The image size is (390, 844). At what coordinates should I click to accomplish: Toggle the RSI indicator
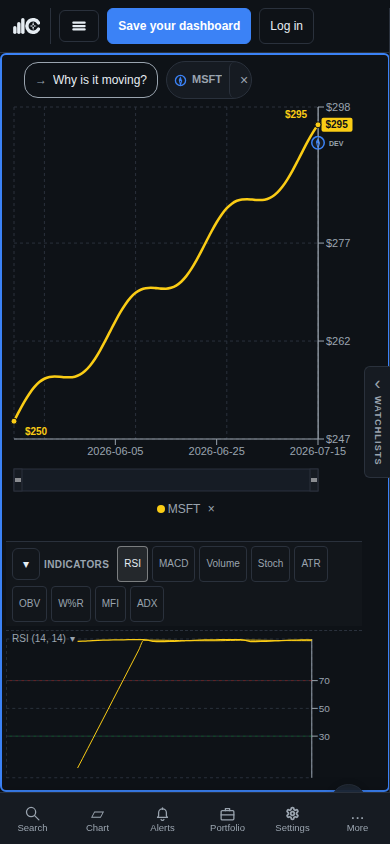[132, 564]
